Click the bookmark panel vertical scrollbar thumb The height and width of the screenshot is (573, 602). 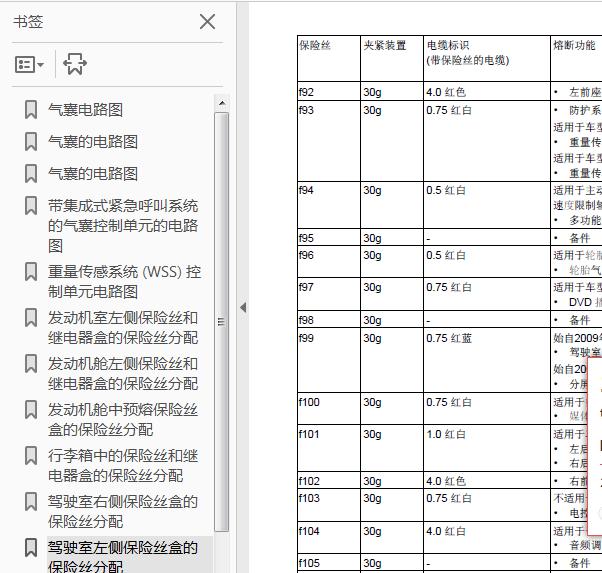click(x=222, y=322)
